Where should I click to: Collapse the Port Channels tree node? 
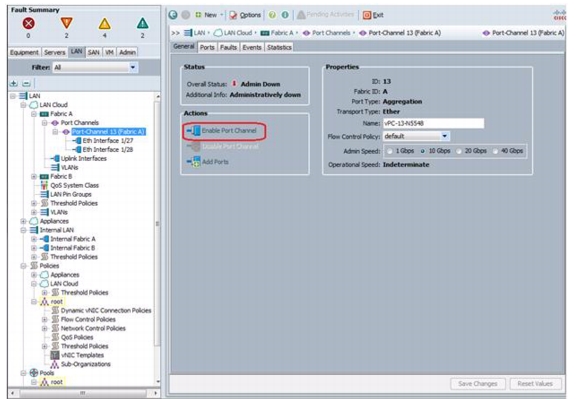click(x=44, y=123)
